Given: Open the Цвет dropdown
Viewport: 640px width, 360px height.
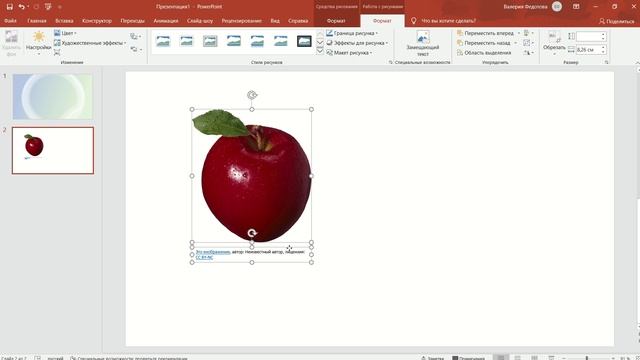Looking at the screenshot, I should point(65,33).
